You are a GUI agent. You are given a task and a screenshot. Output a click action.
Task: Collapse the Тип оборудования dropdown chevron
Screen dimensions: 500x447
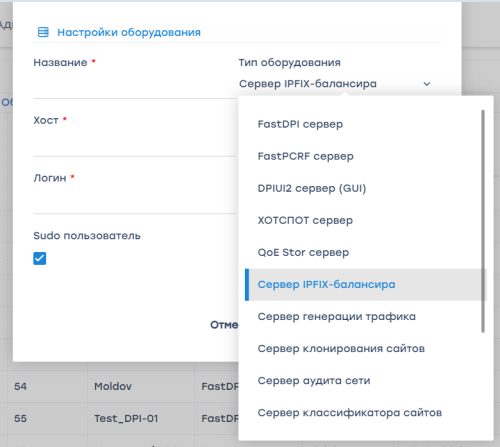click(427, 84)
